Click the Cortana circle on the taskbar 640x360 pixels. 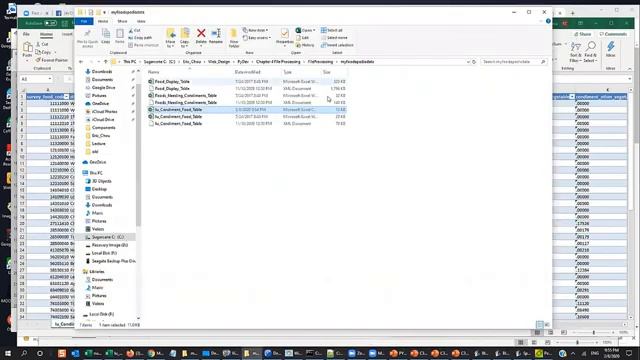pyautogui.click(x=40, y=353)
